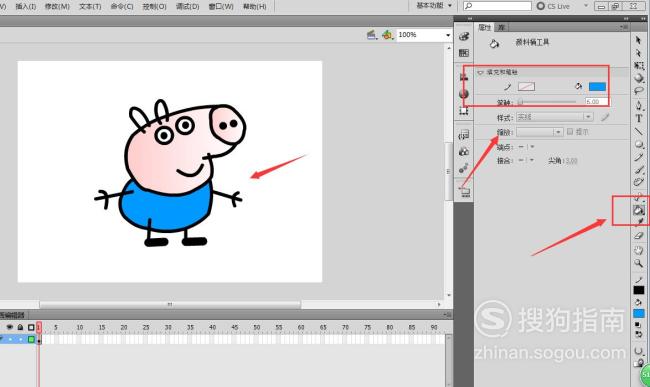Select the Pen tool

click(638, 105)
